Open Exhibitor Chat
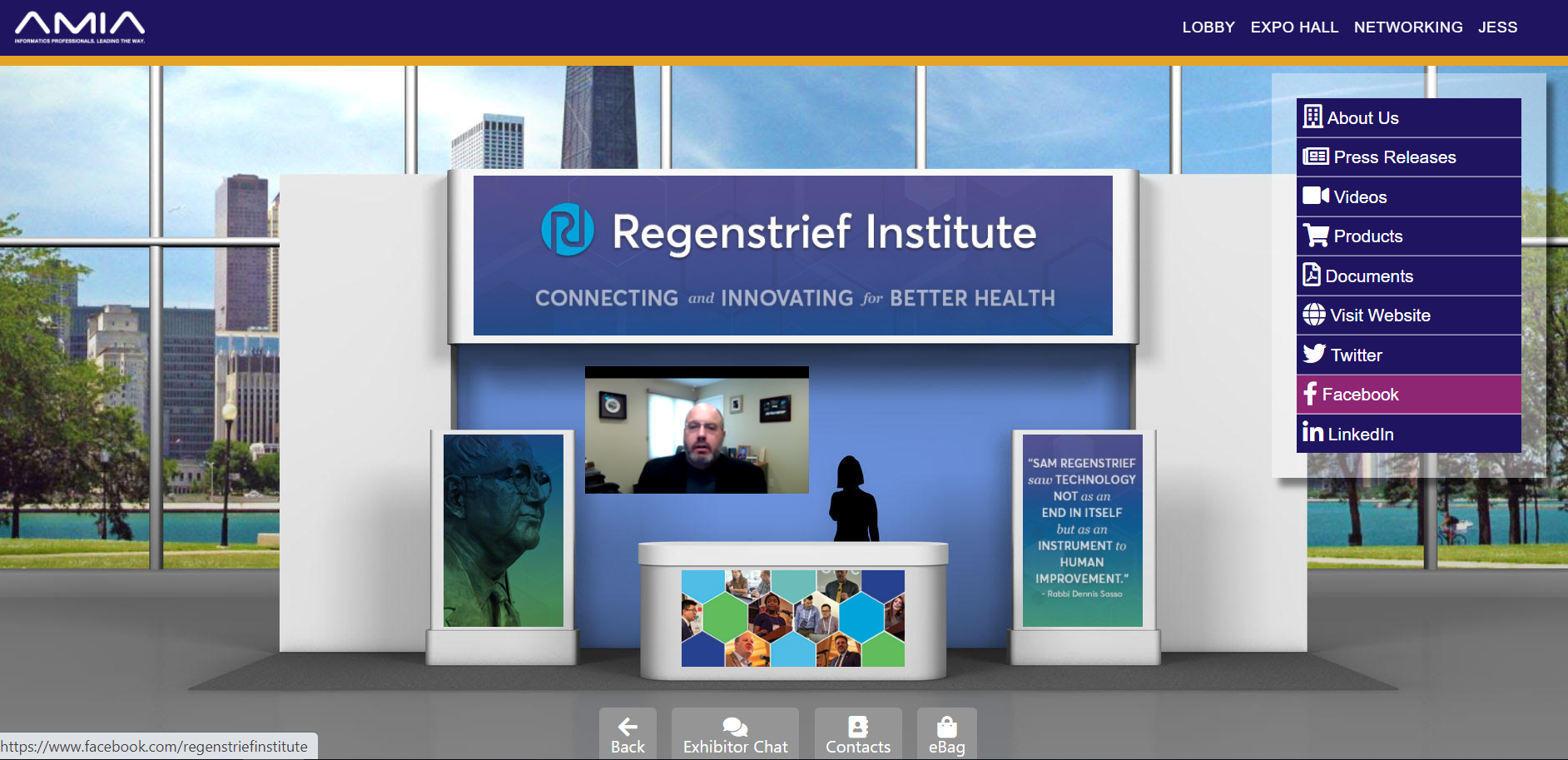This screenshot has height=760, width=1568. [x=735, y=733]
